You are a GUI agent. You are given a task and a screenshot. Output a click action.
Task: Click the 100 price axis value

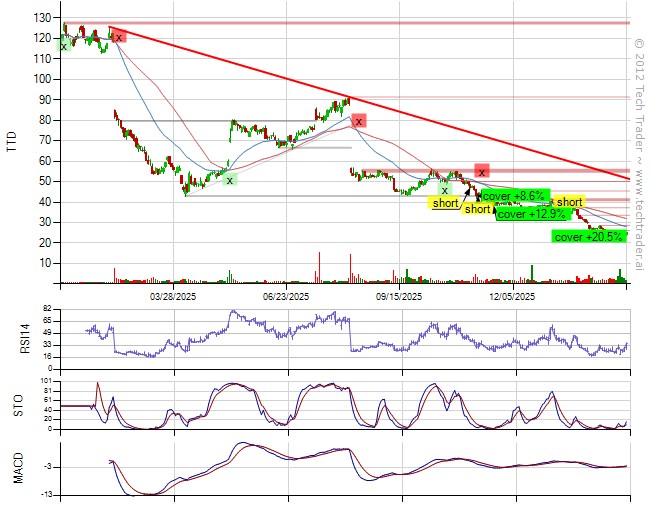pyautogui.click(x=42, y=79)
